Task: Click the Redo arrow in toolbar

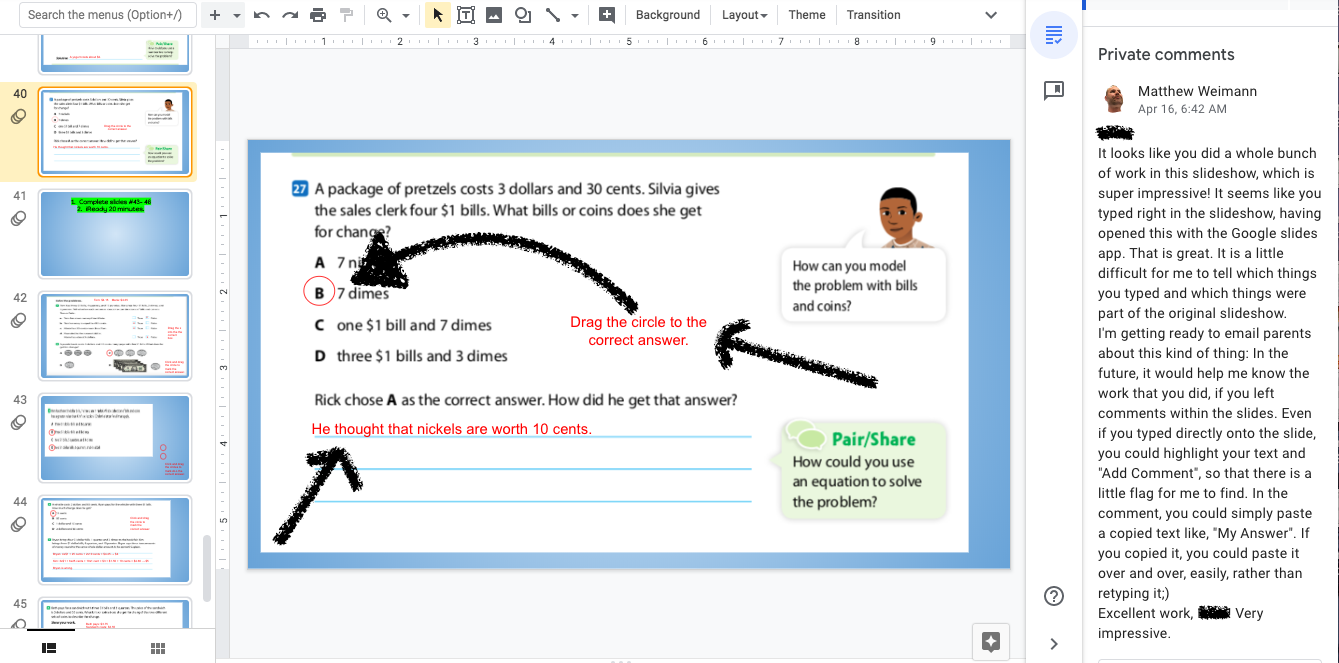Action: pos(290,15)
